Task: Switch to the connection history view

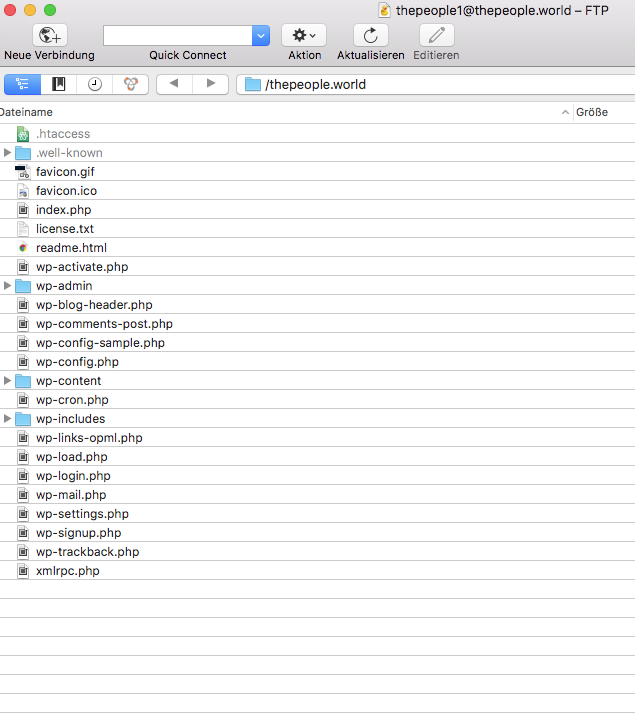Action: 94,84
